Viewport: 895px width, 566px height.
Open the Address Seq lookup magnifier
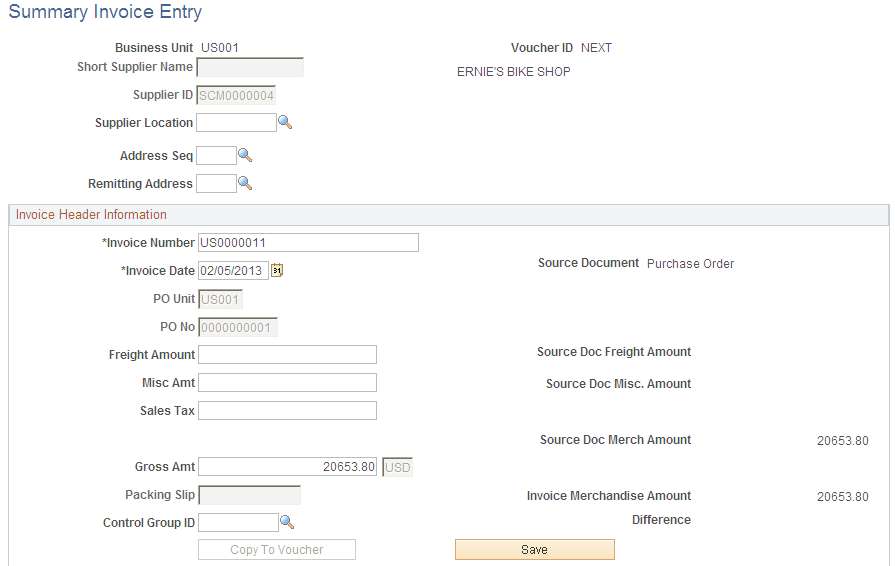click(x=245, y=155)
